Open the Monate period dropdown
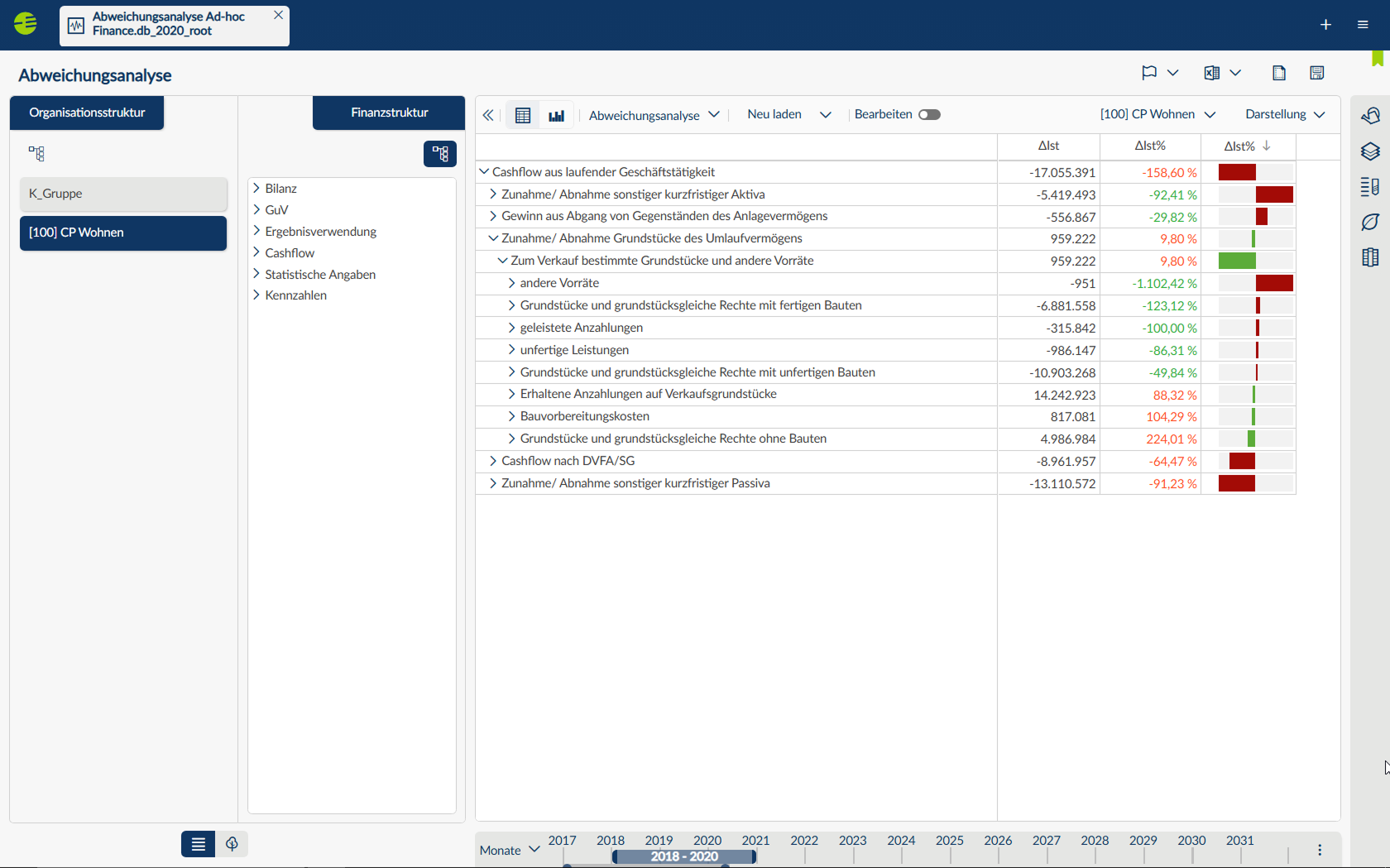 510,850
